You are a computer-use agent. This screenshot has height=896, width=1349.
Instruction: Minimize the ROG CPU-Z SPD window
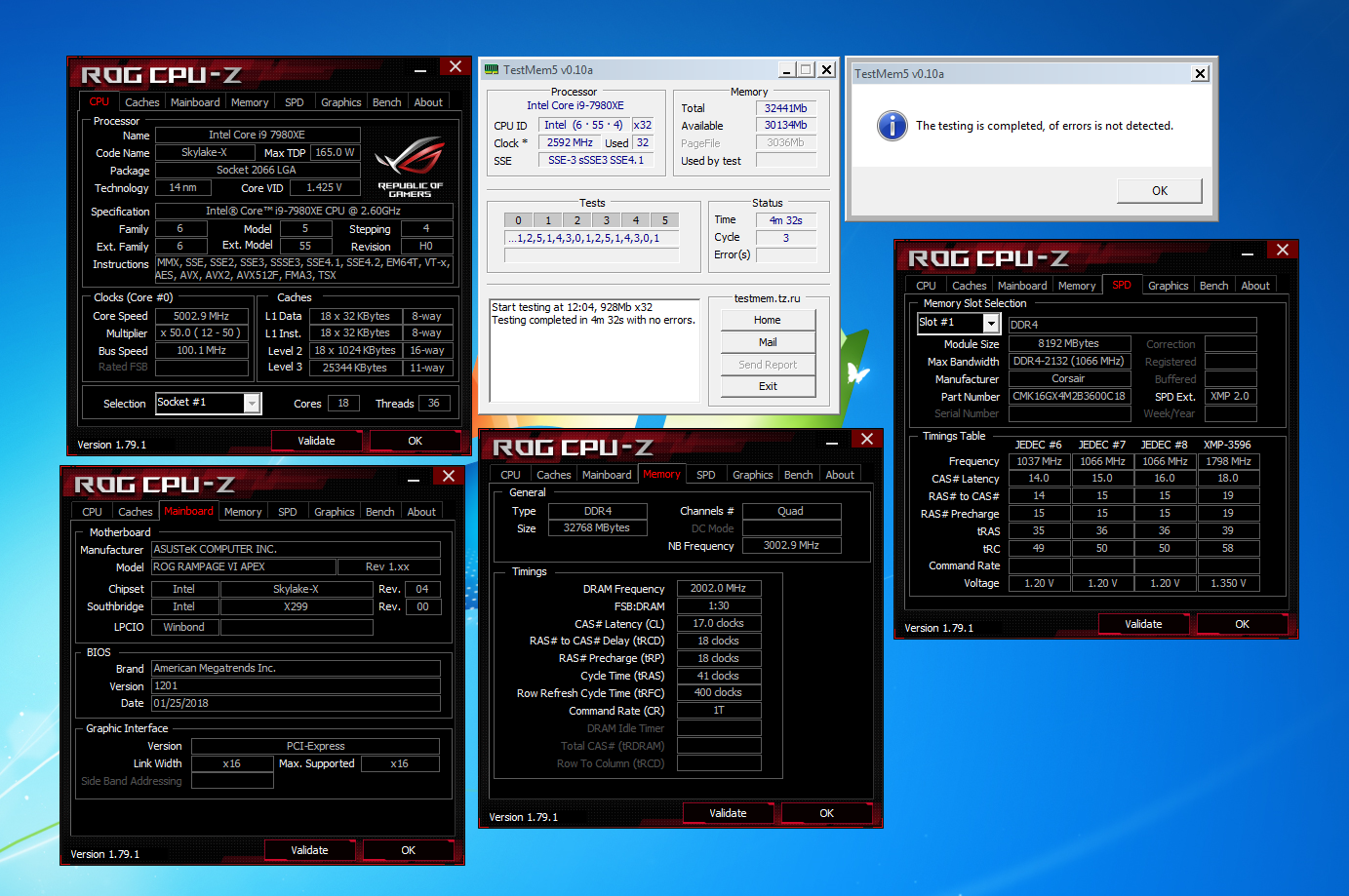[x=1248, y=252]
